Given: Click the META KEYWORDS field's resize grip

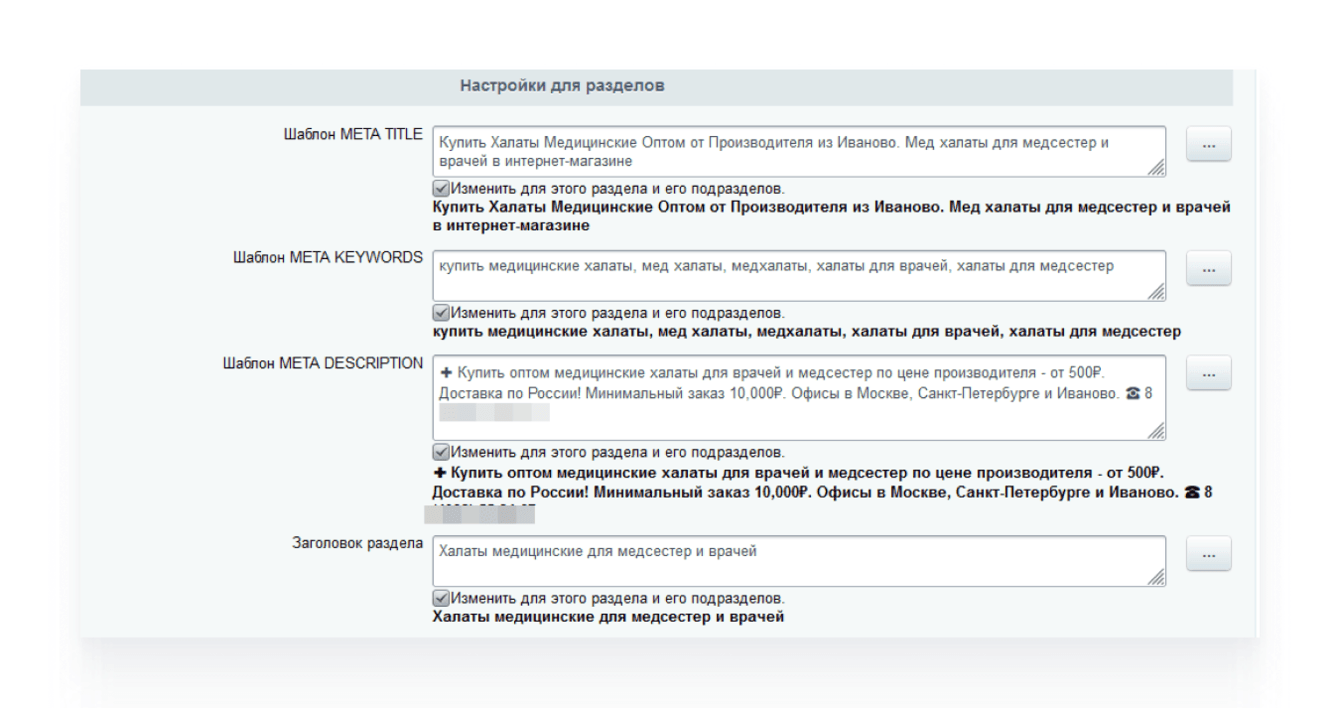Looking at the screenshot, I should tap(1157, 293).
